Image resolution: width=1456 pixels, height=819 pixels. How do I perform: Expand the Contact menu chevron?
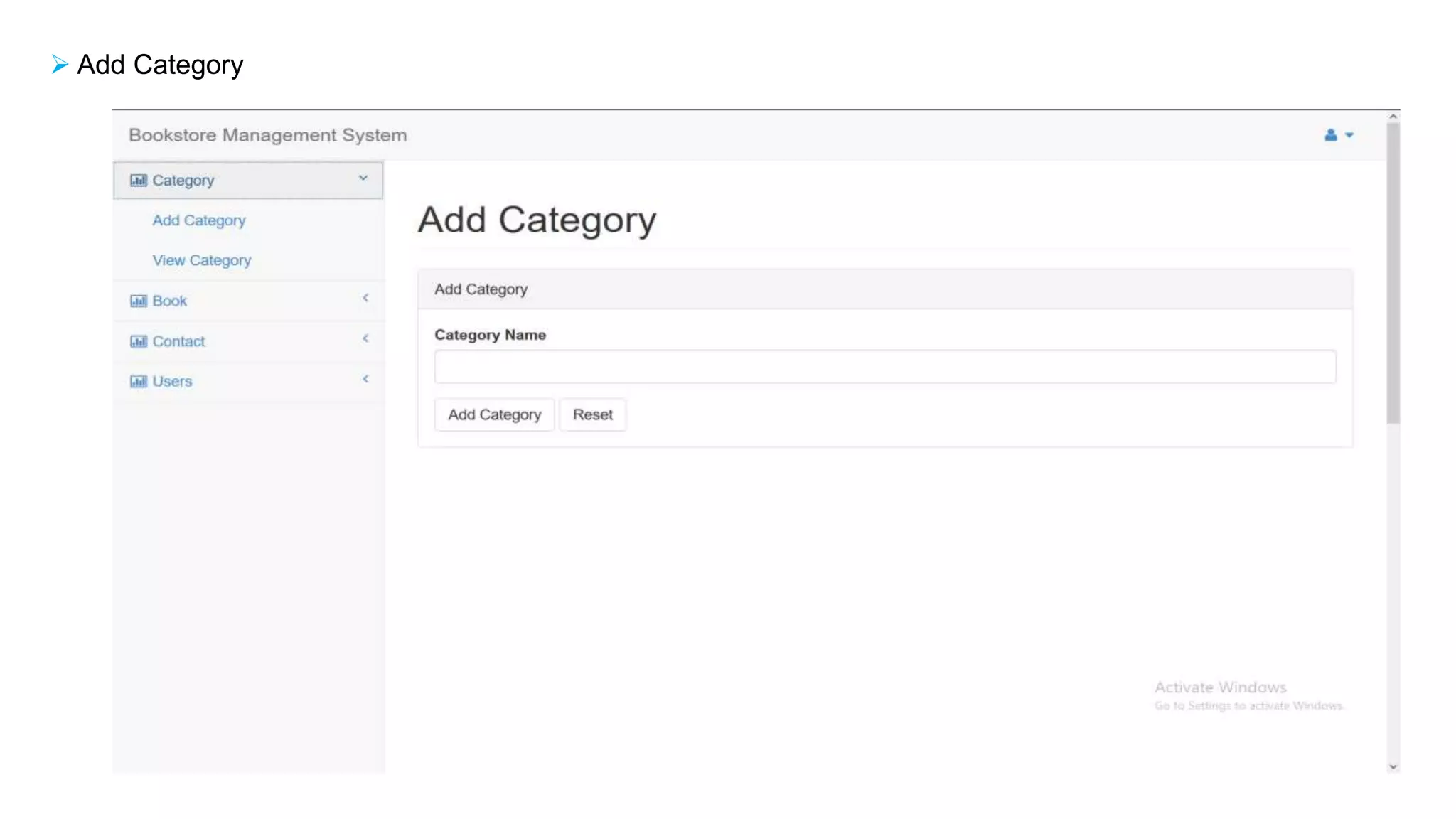(365, 338)
